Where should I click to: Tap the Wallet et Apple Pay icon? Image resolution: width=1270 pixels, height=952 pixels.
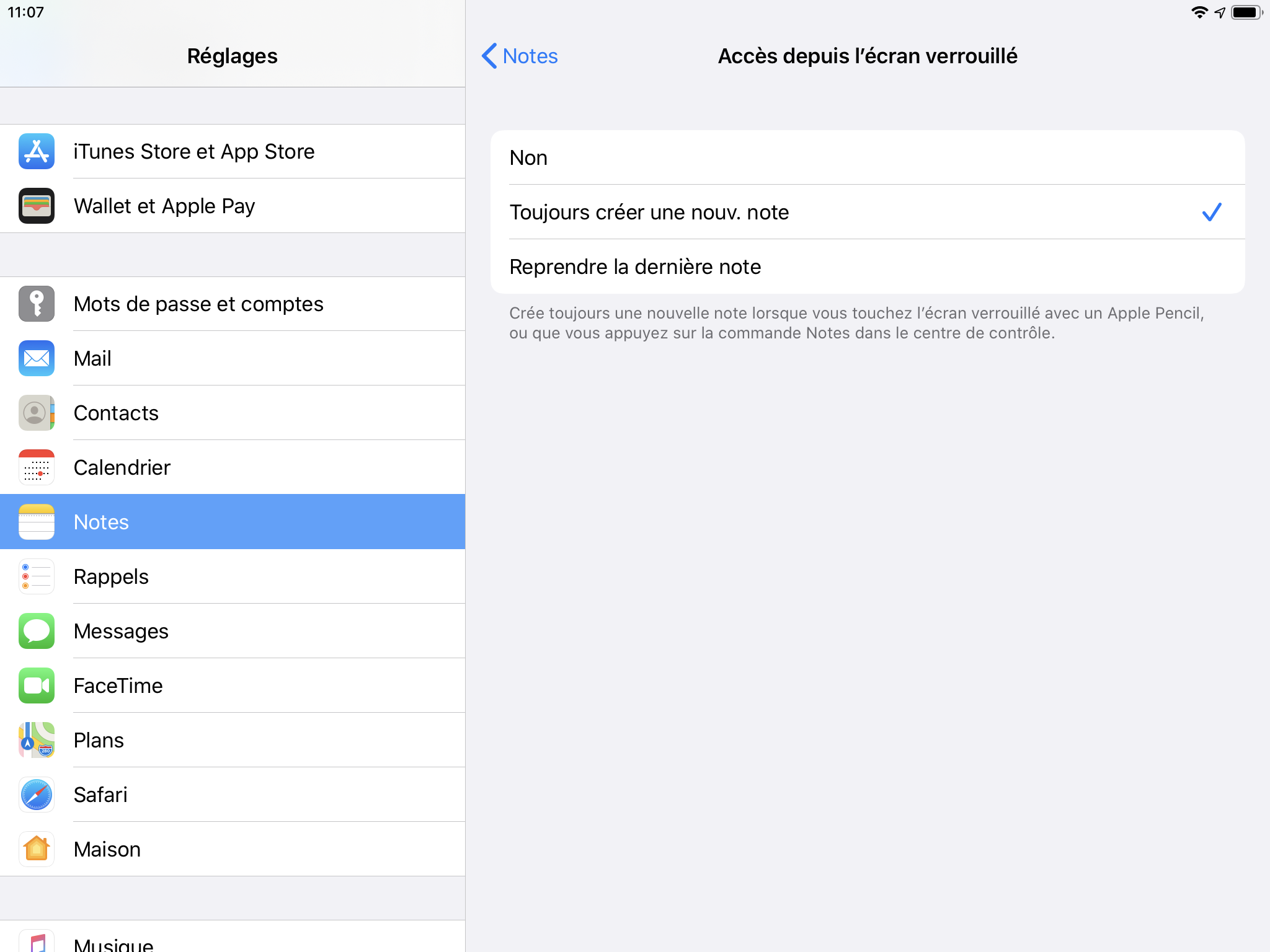click(x=37, y=206)
